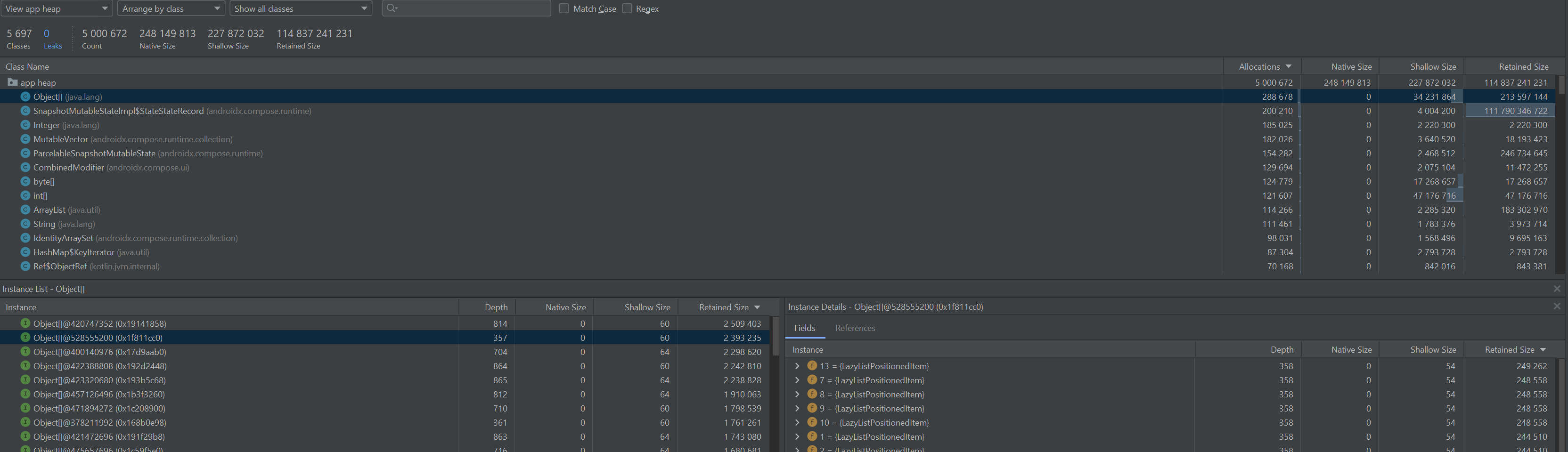Open the Arrange by class dropdown

coord(171,8)
